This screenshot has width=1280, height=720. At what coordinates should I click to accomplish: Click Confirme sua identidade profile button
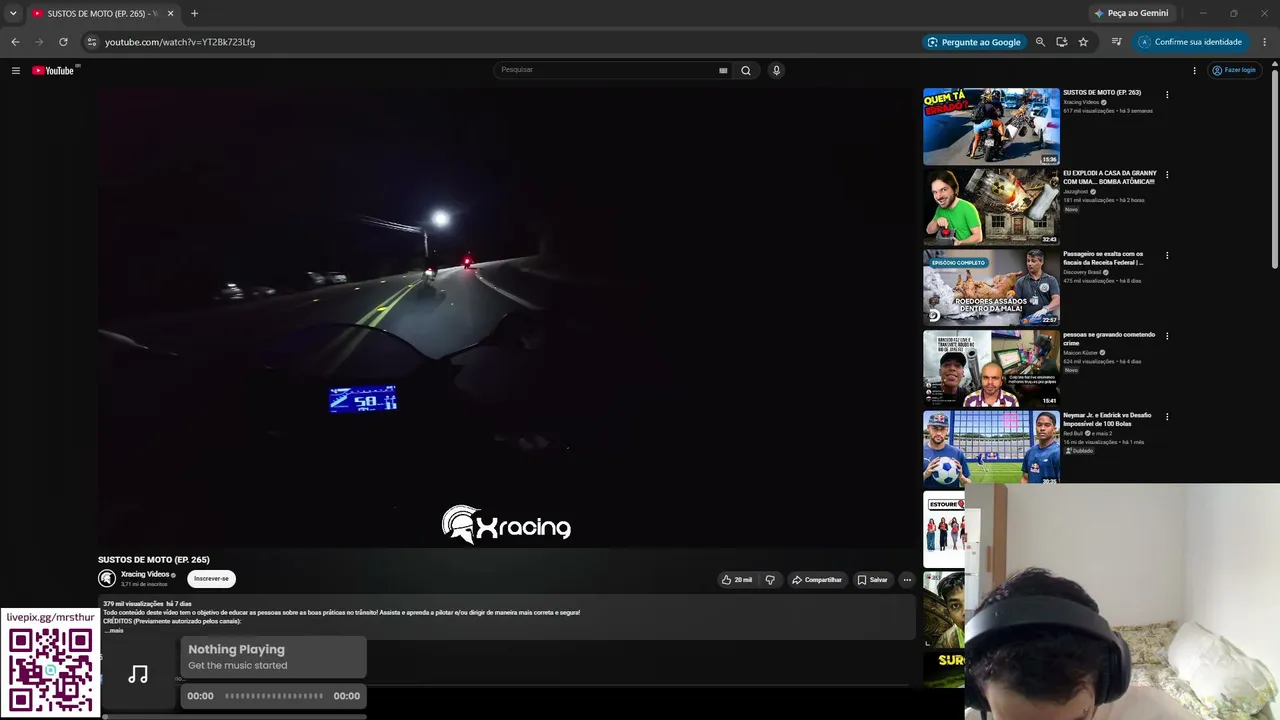(1190, 42)
